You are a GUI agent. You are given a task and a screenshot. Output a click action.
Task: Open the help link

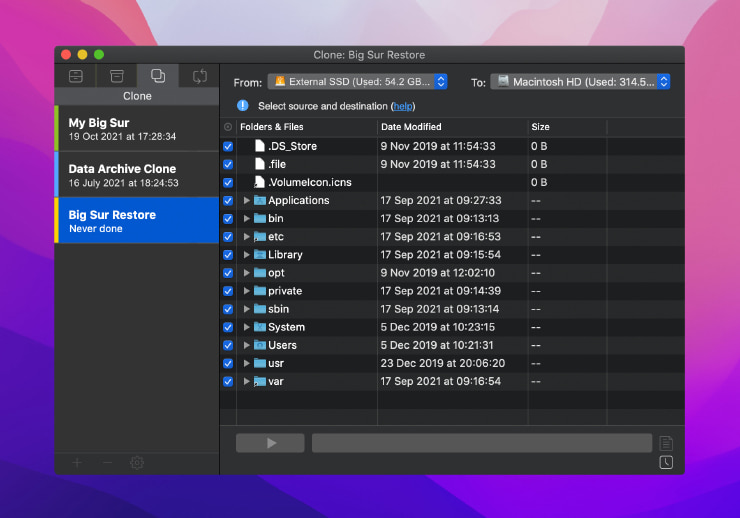coord(403,107)
